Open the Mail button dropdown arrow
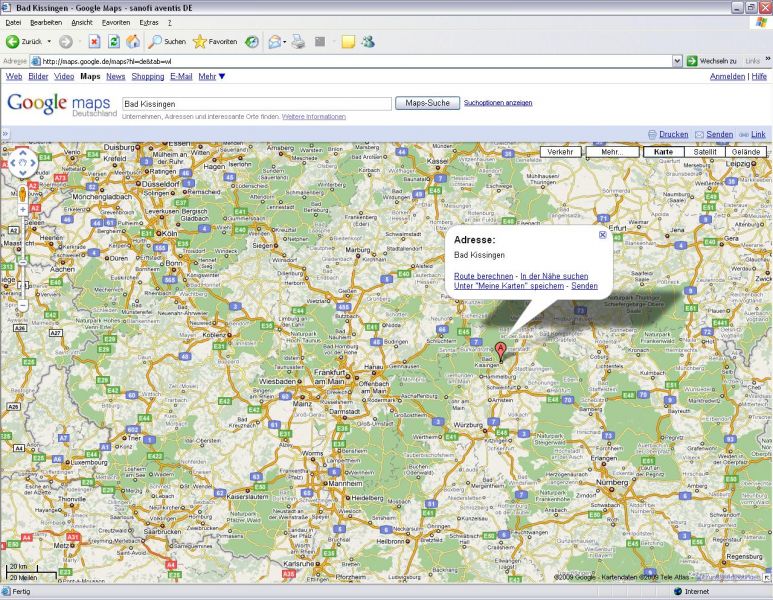773x600 pixels. point(284,42)
